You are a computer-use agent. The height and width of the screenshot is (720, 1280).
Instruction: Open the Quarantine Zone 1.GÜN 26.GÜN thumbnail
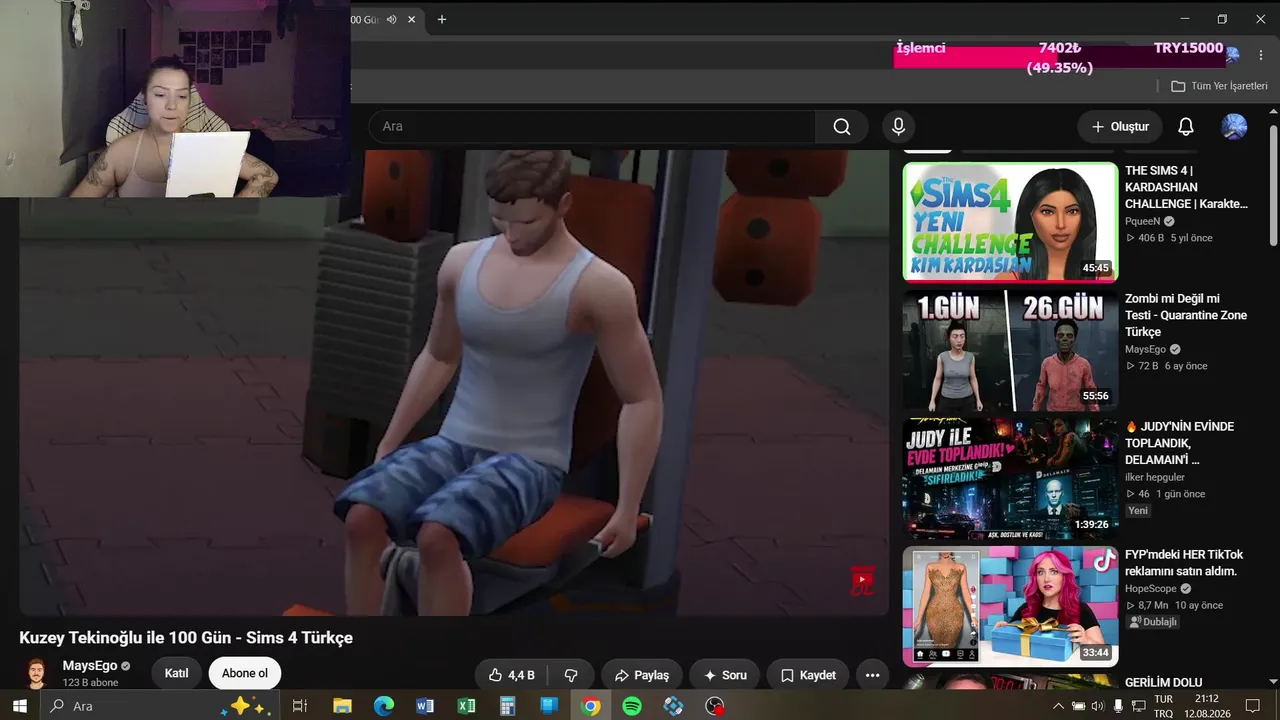point(1010,350)
